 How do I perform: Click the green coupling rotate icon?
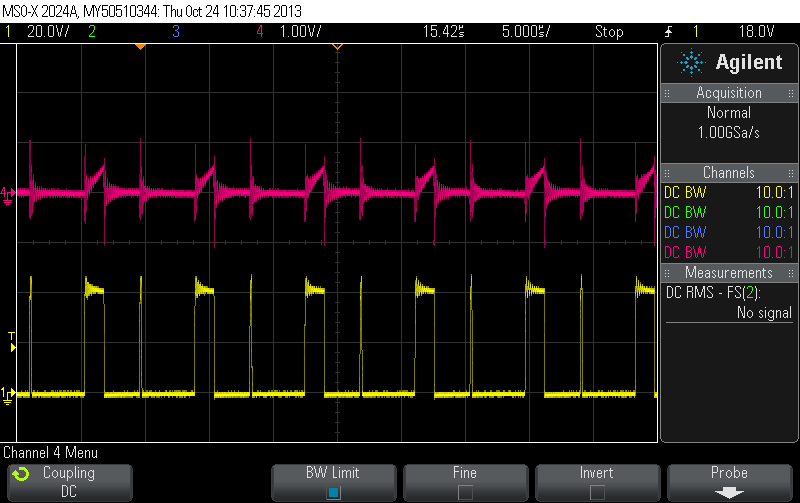21,474
